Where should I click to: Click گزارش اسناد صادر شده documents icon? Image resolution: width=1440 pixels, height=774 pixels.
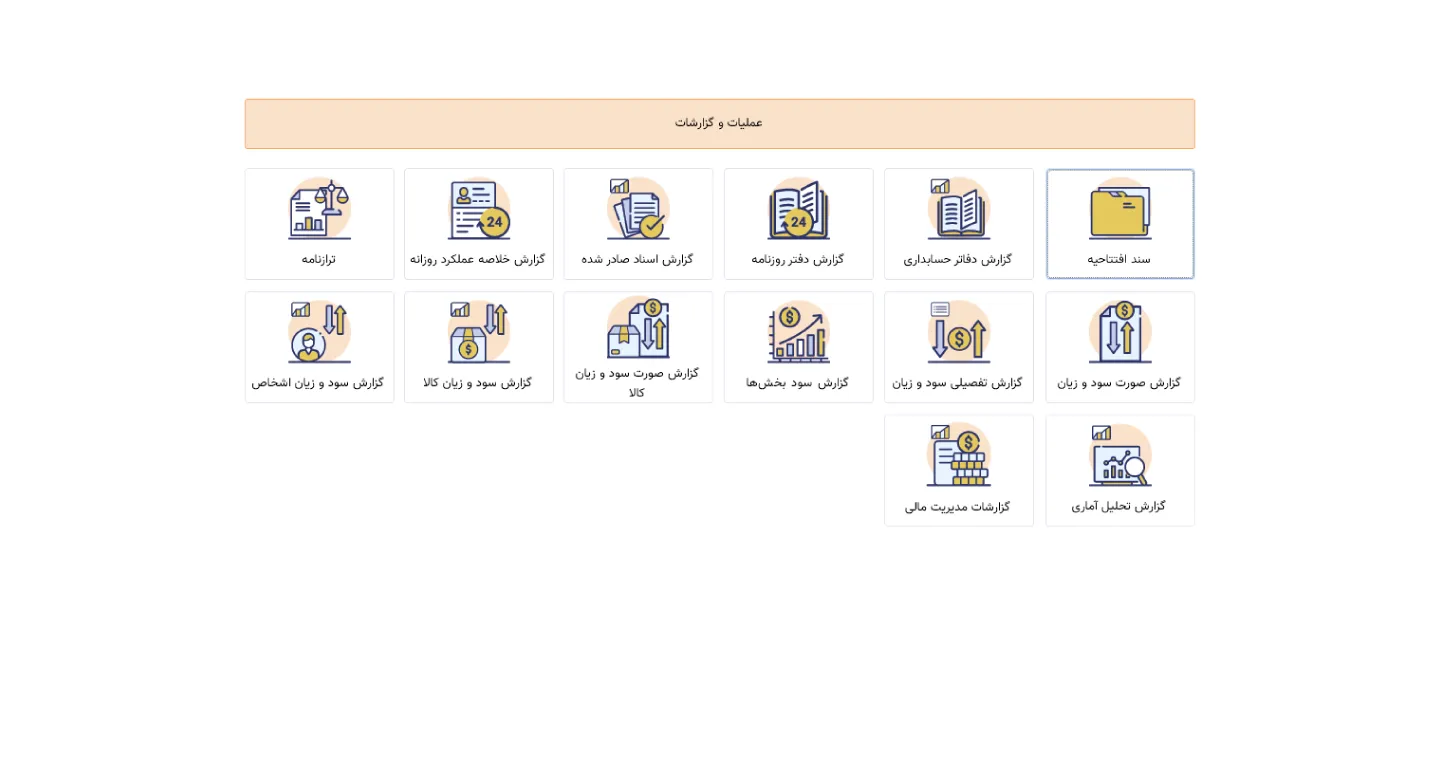(638, 210)
